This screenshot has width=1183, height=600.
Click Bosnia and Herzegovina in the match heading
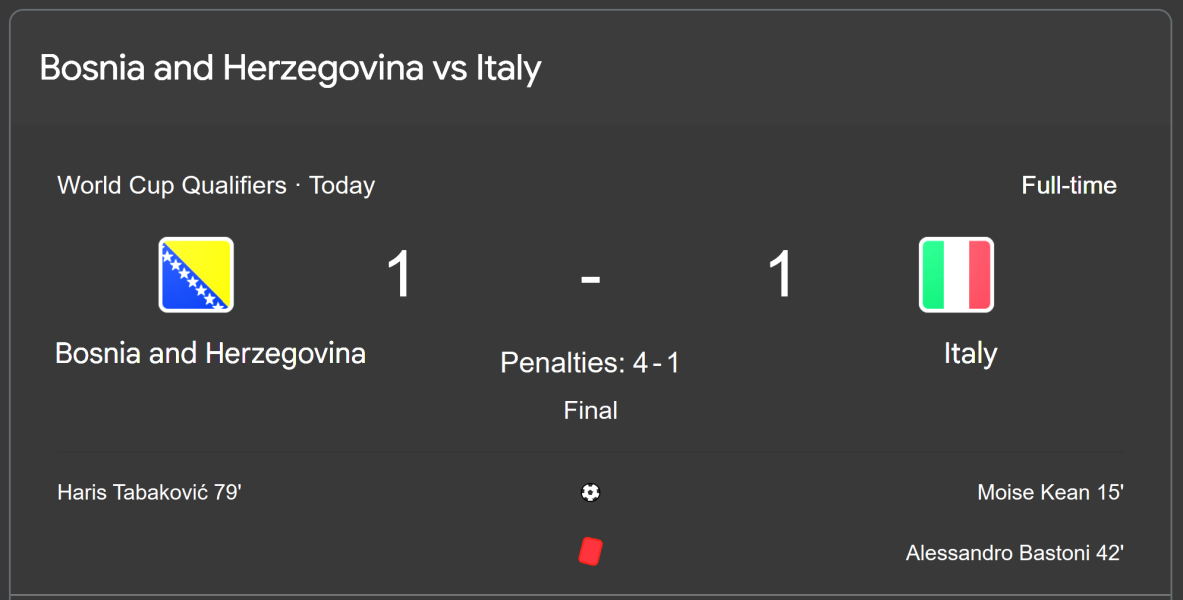(x=232, y=69)
